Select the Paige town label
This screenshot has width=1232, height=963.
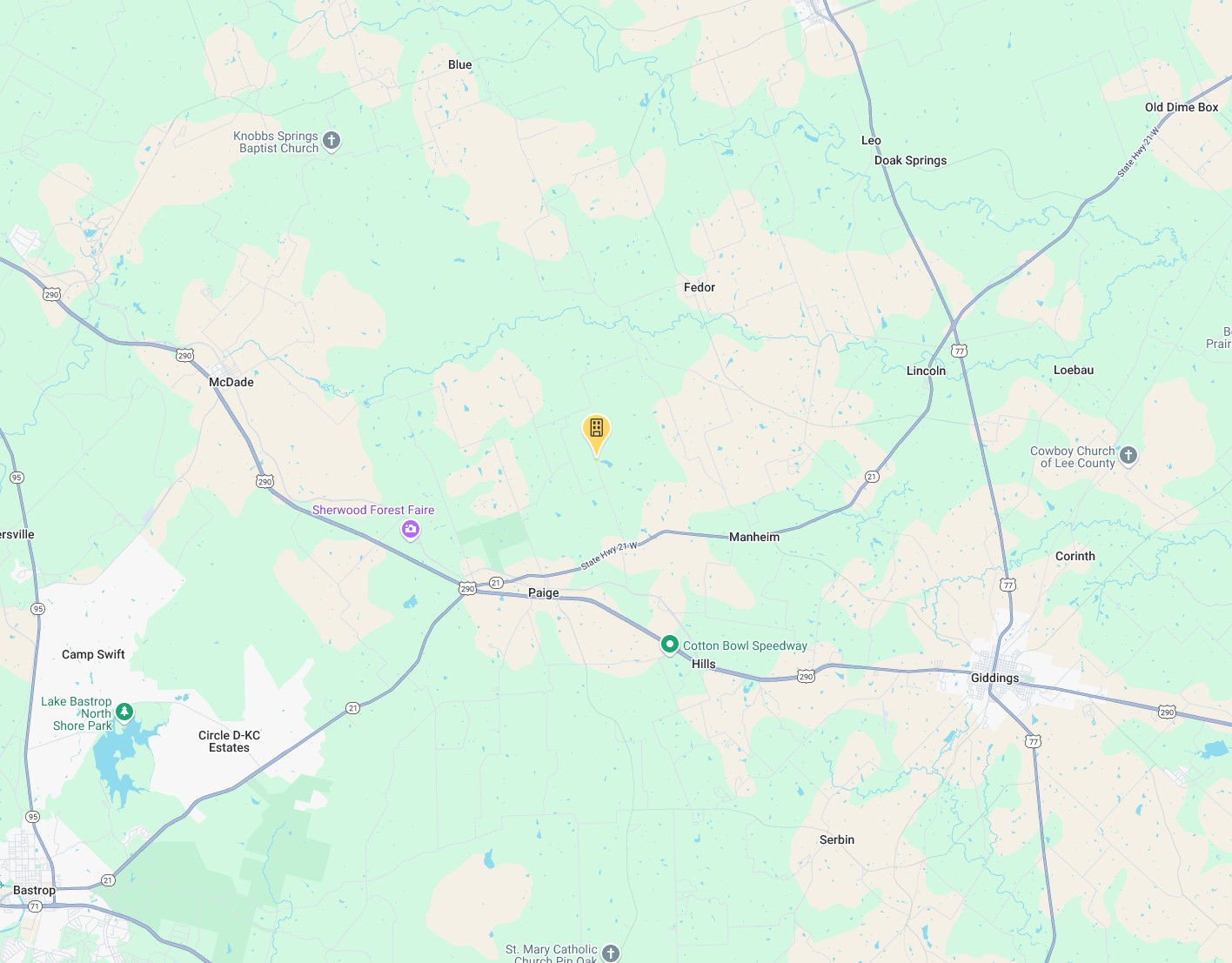[544, 592]
